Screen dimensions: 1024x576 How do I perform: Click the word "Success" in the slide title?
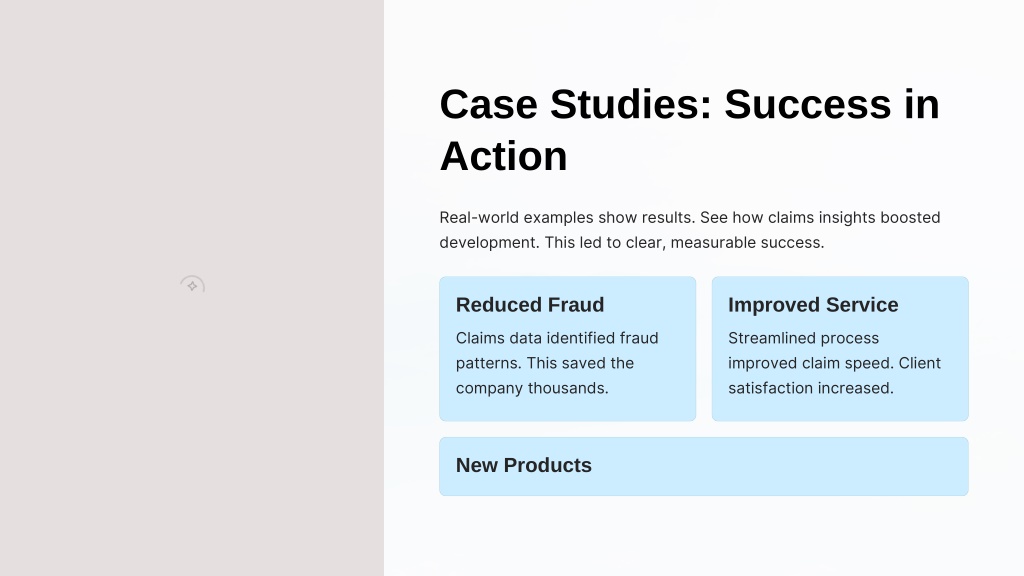pos(808,104)
